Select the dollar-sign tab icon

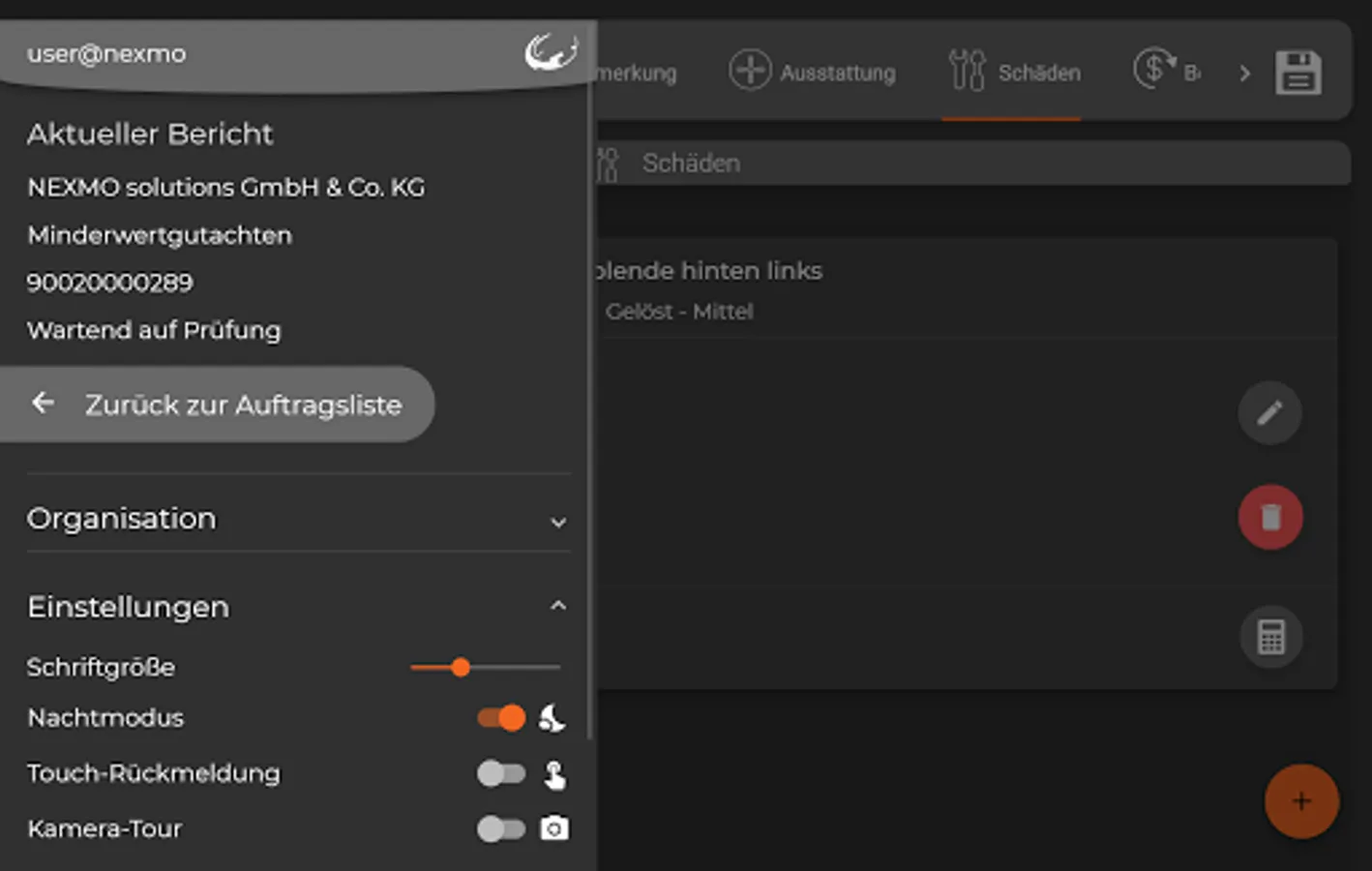click(x=1153, y=70)
